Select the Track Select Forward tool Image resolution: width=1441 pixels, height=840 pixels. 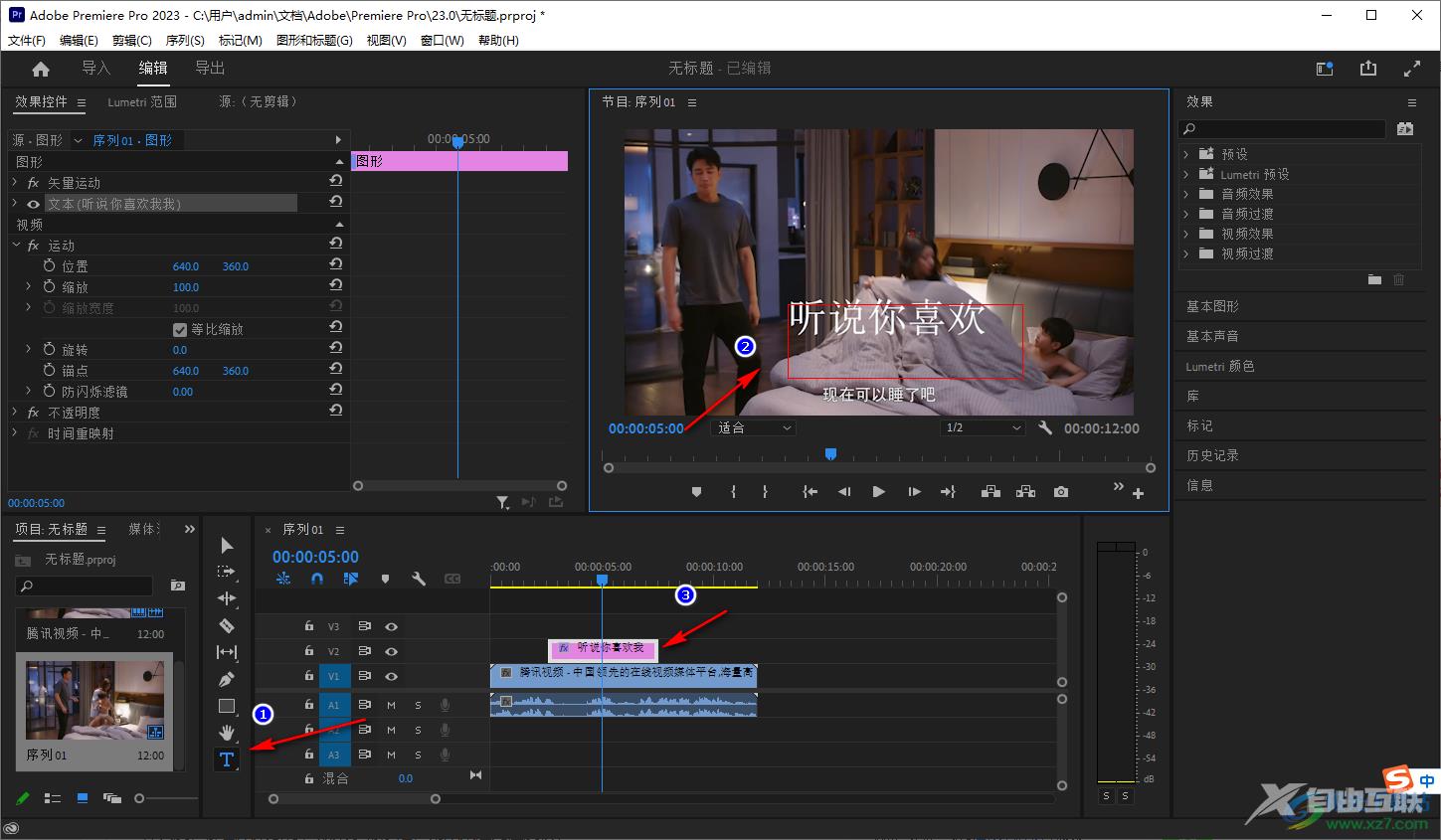[x=227, y=572]
